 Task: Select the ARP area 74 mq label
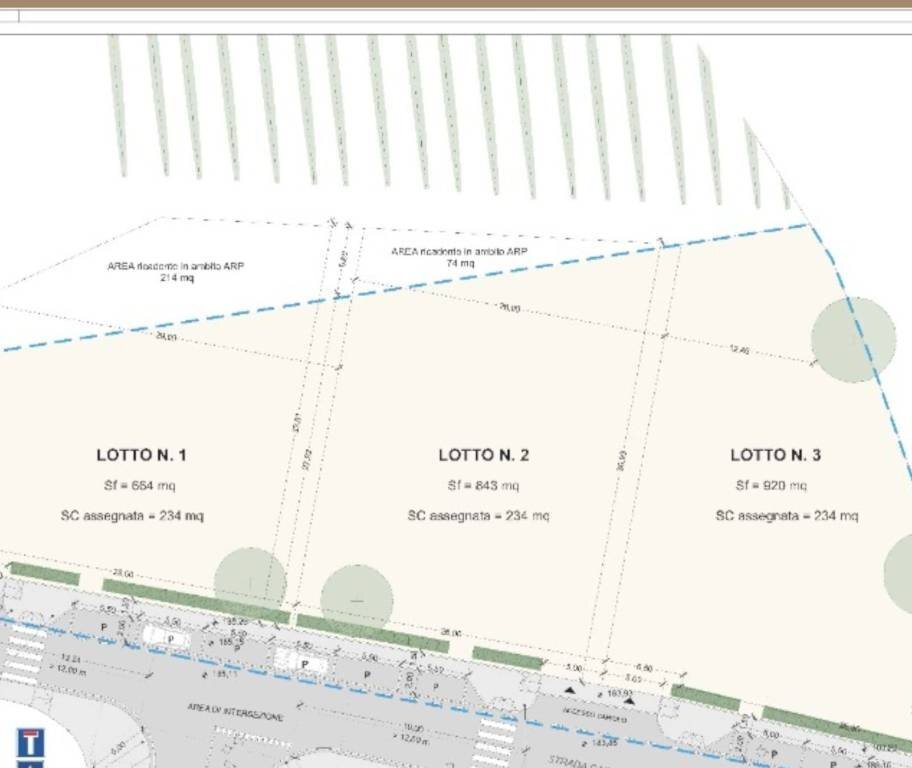[459, 257]
